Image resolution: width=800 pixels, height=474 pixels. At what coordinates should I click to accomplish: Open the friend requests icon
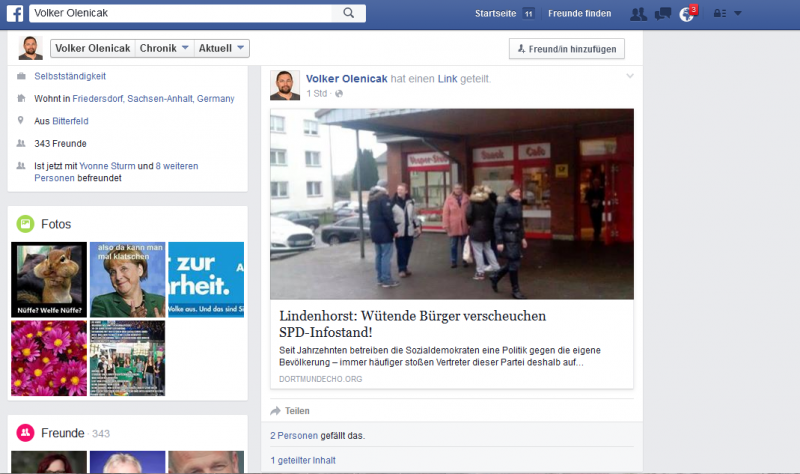pyautogui.click(x=638, y=14)
